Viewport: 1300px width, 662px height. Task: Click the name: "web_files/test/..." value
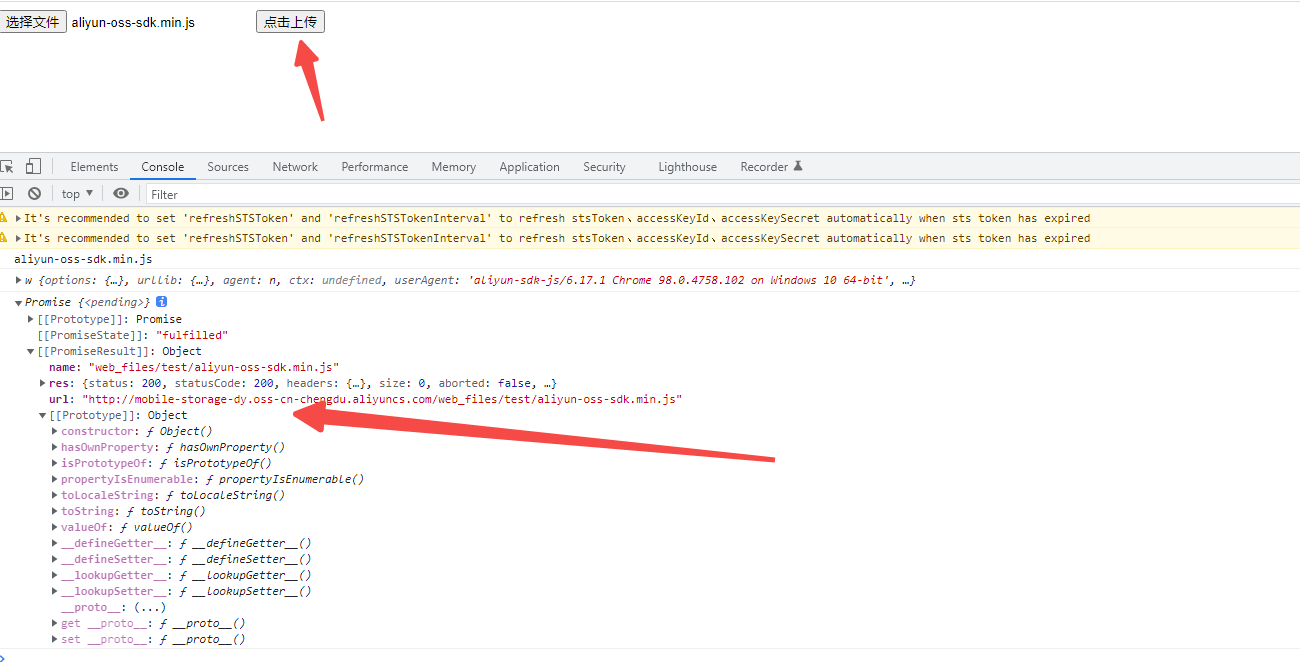(214, 367)
